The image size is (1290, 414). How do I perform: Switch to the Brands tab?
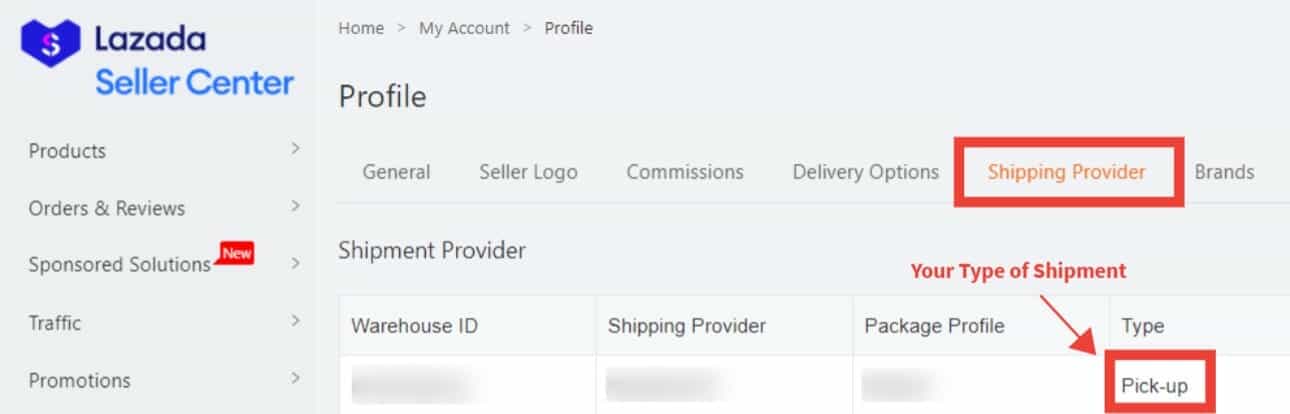[1224, 172]
